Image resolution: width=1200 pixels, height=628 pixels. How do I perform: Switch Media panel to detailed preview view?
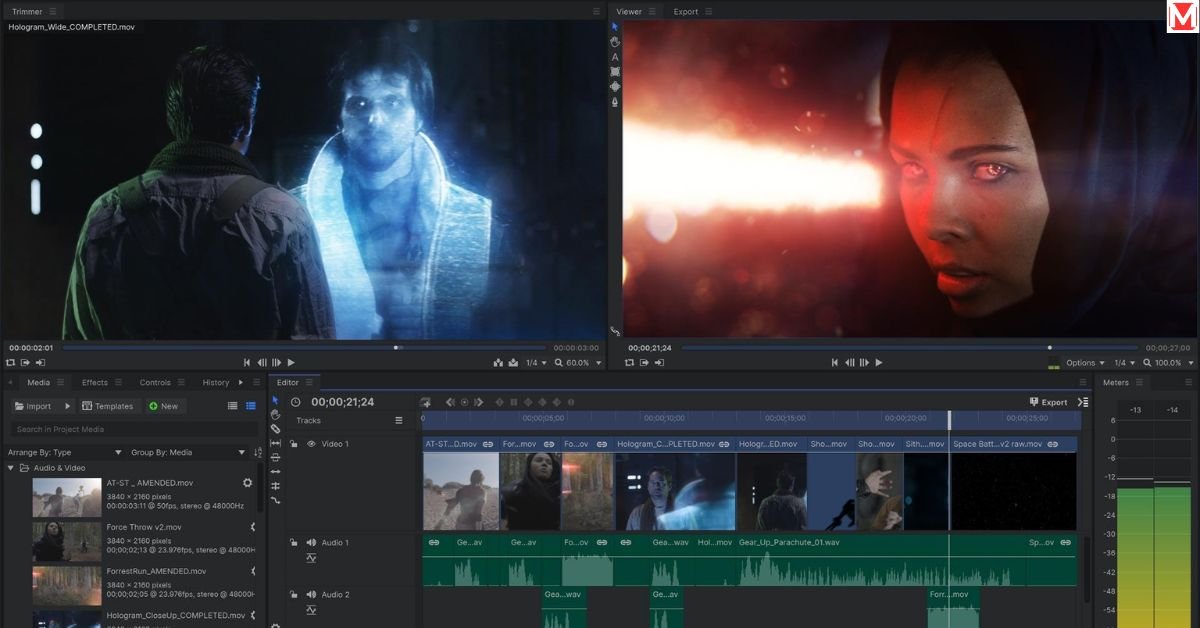(250, 406)
